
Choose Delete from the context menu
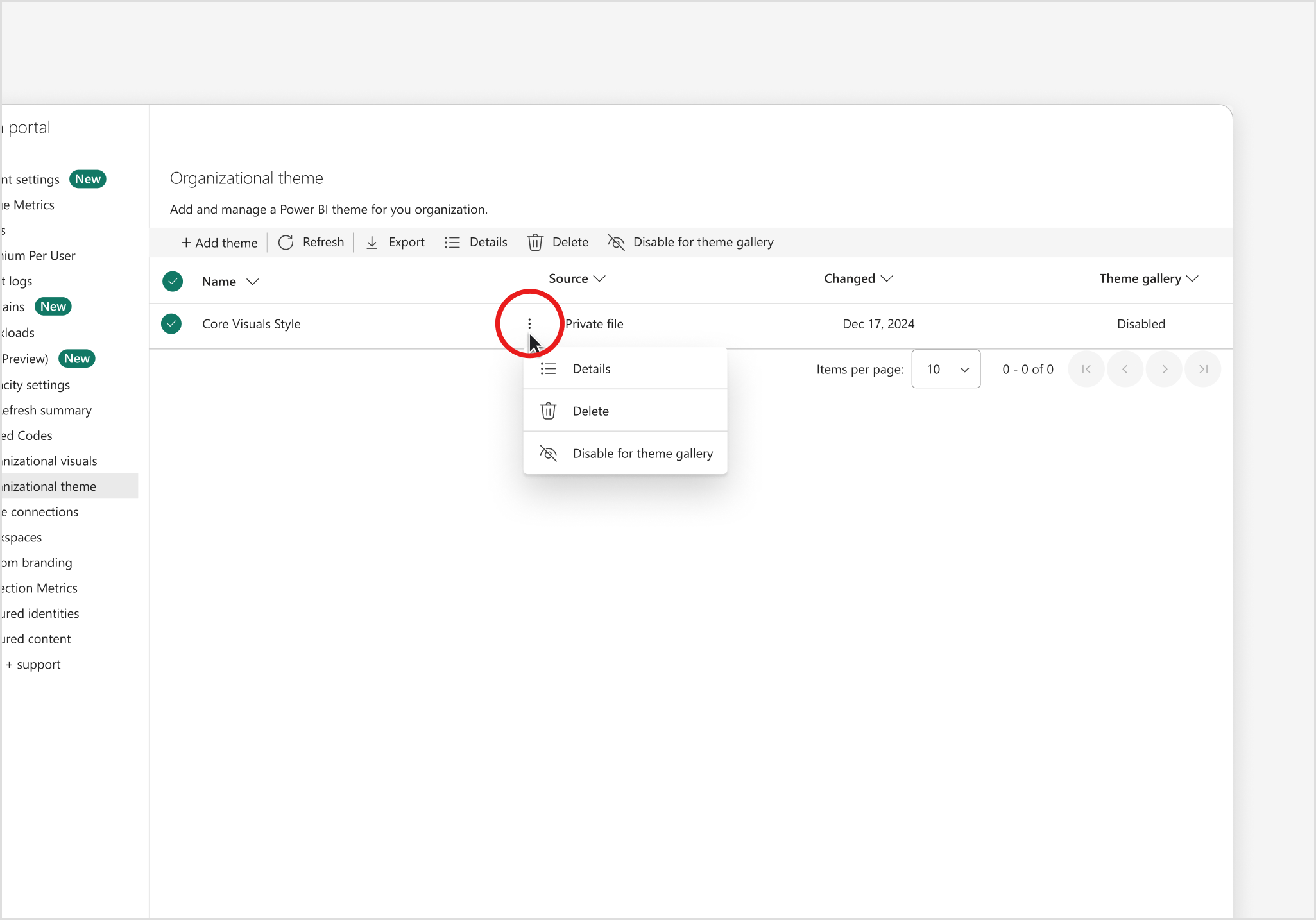590,411
